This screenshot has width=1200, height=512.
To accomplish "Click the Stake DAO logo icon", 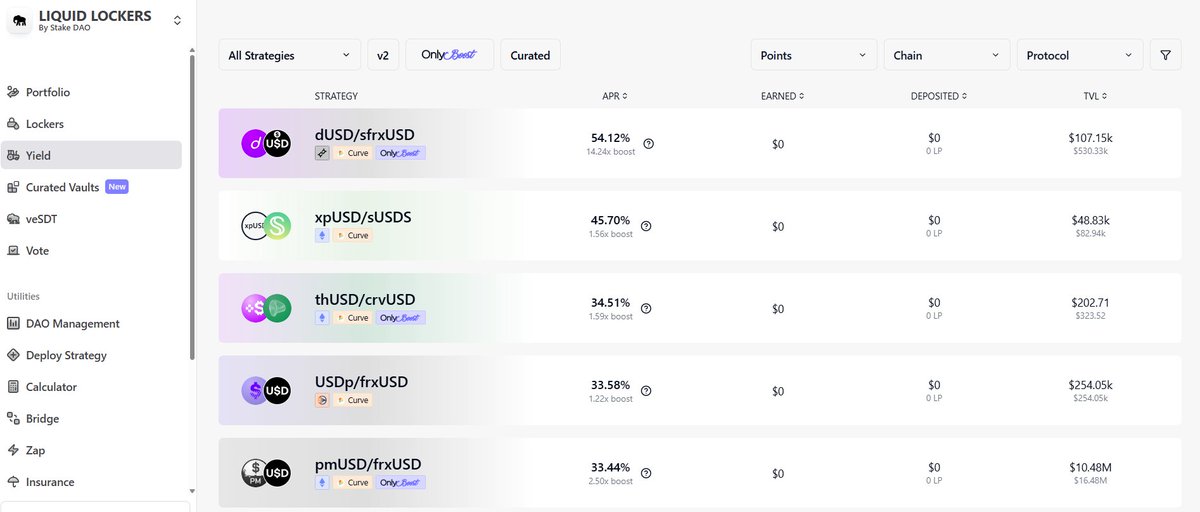I will click(19, 20).
